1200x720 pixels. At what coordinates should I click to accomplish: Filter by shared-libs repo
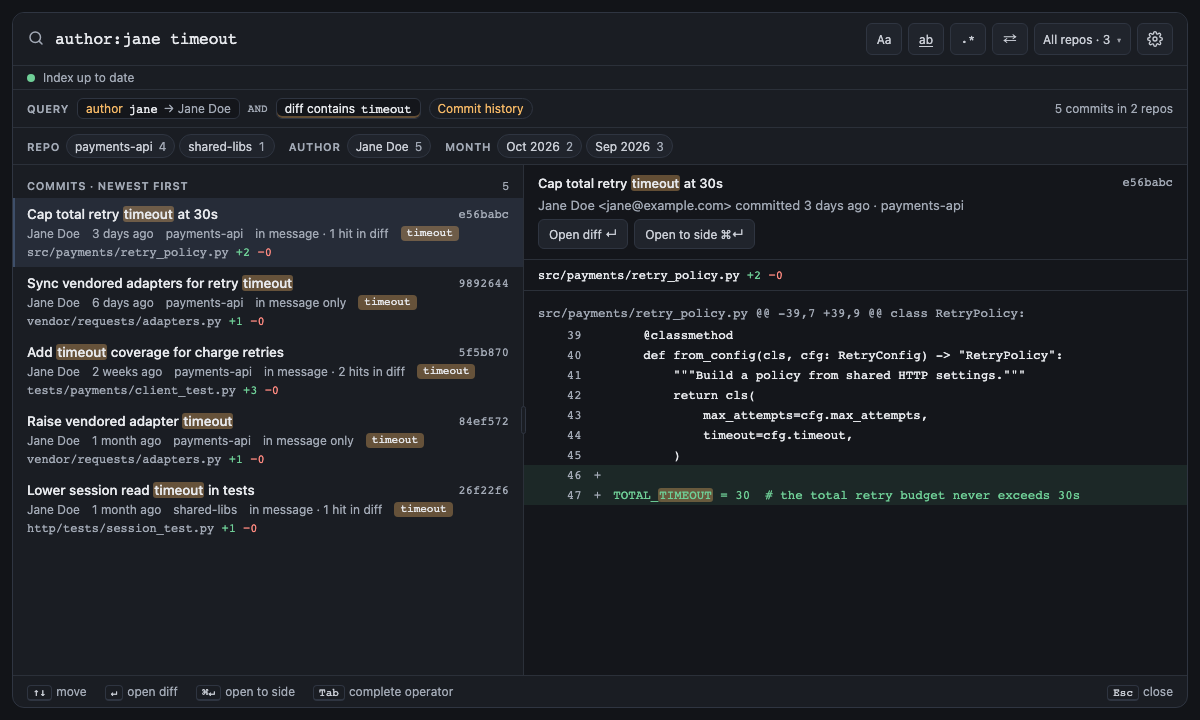click(x=227, y=147)
